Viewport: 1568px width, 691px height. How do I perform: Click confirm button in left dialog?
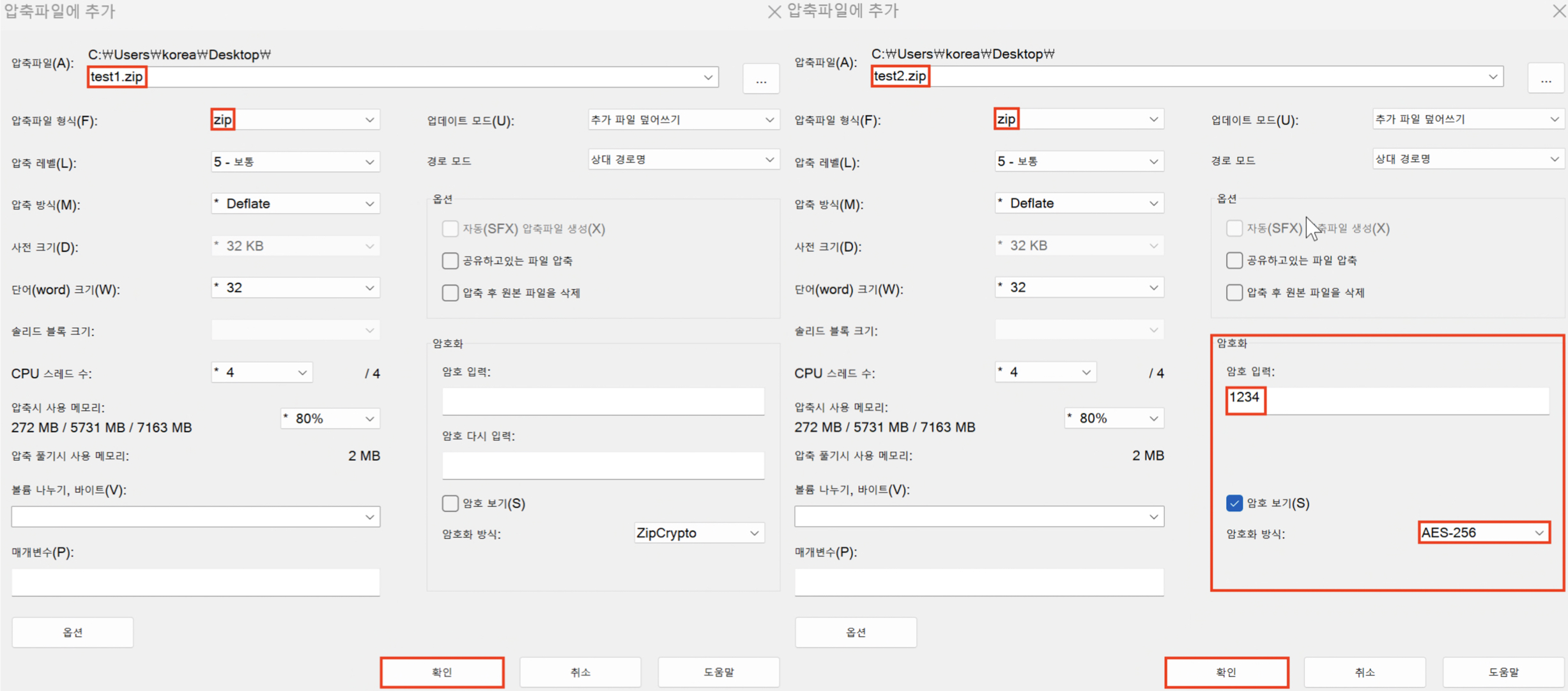tap(442, 672)
